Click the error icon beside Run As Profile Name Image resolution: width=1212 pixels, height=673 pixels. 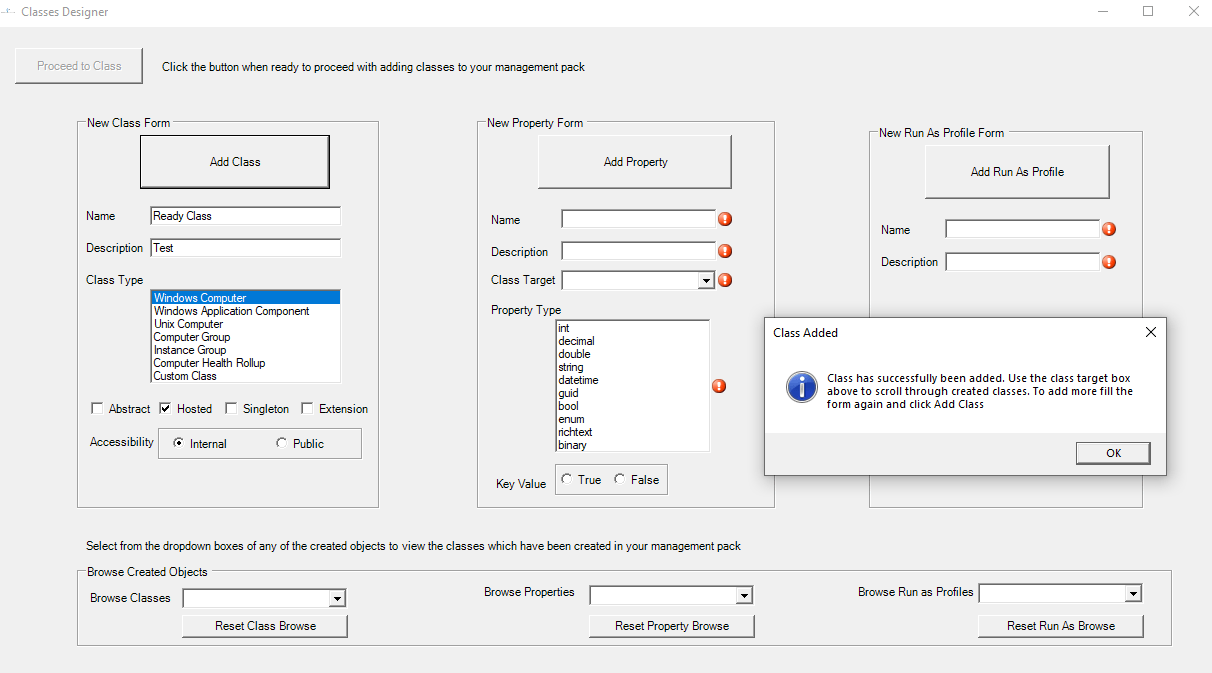pos(1109,229)
